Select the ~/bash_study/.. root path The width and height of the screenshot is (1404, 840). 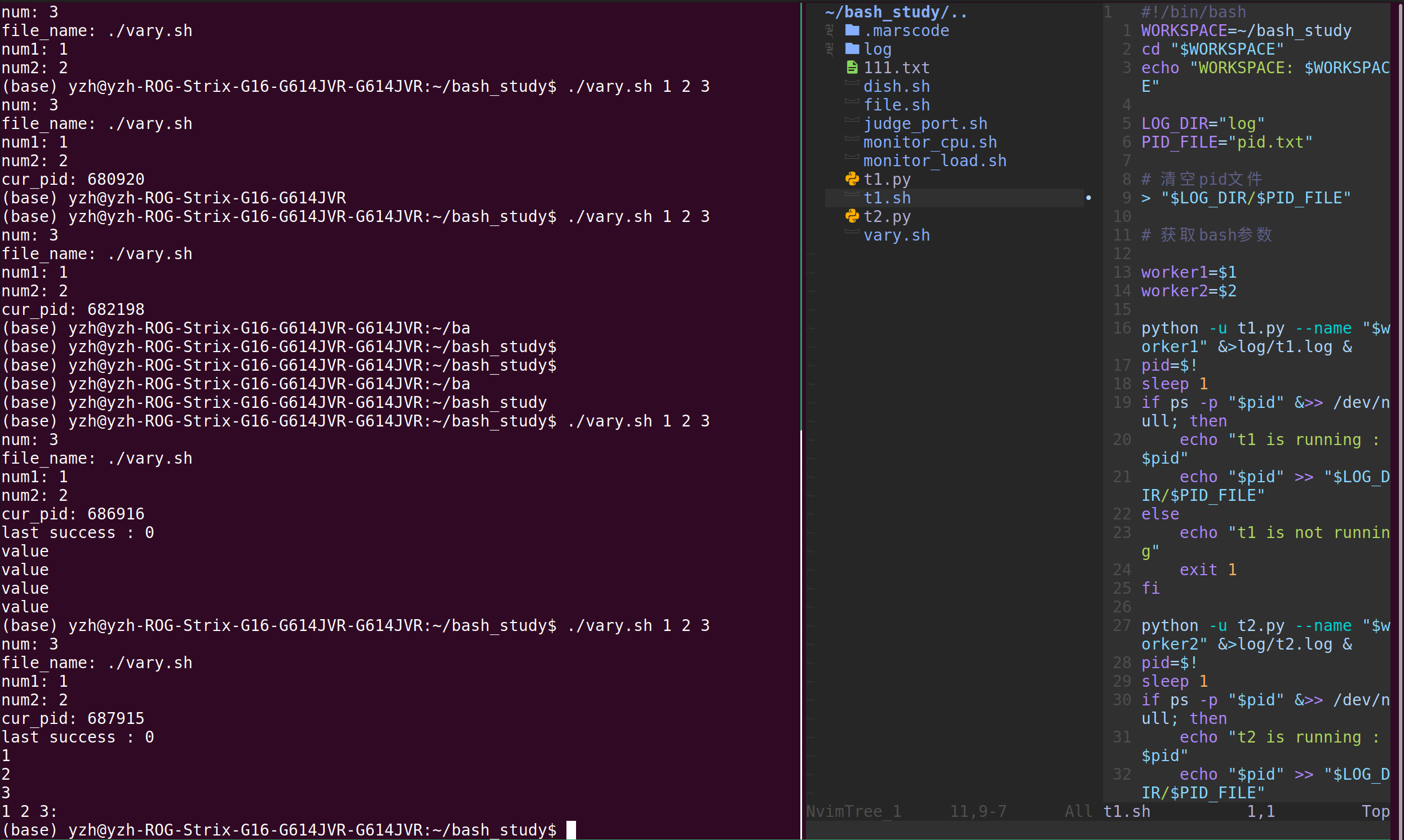tap(896, 12)
